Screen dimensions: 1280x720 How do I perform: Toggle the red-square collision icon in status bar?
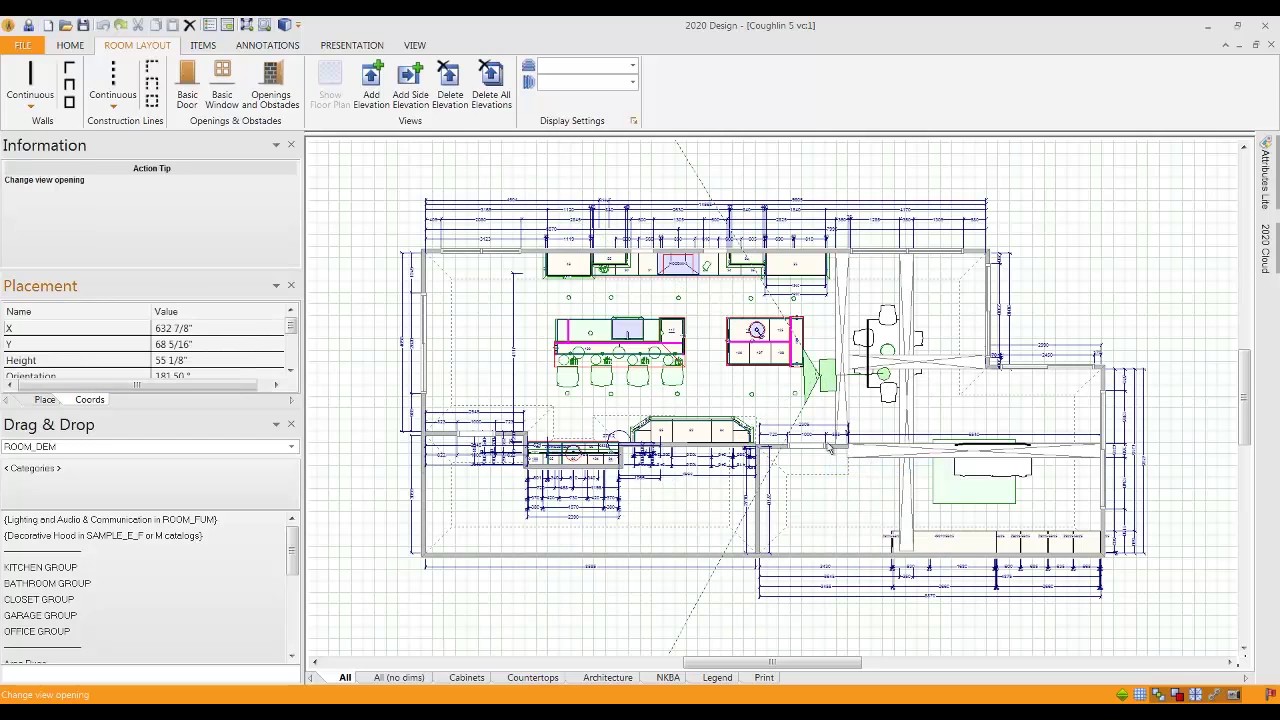click(1177, 695)
